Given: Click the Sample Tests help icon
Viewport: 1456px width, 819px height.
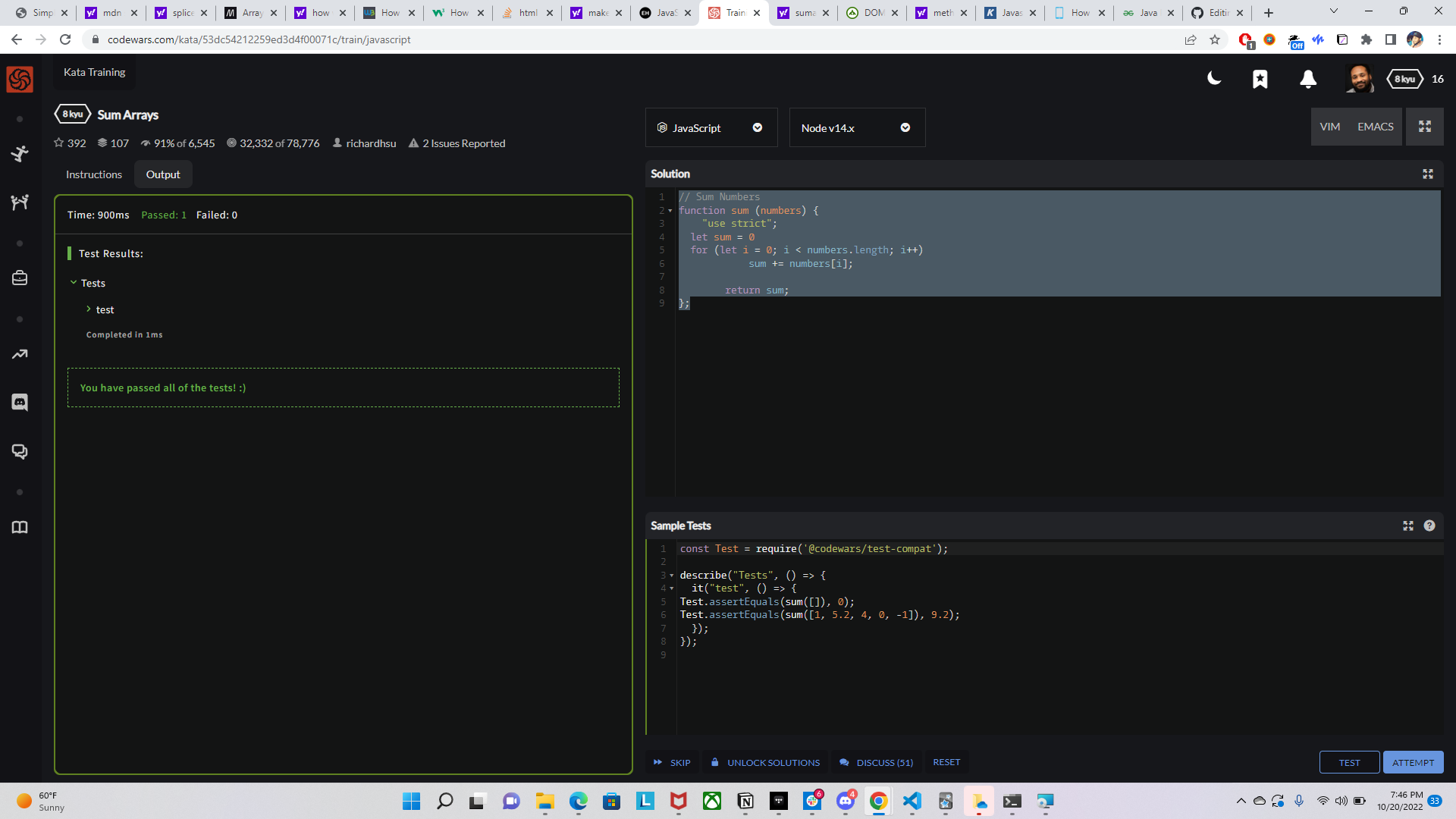Looking at the screenshot, I should click(x=1429, y=526).
